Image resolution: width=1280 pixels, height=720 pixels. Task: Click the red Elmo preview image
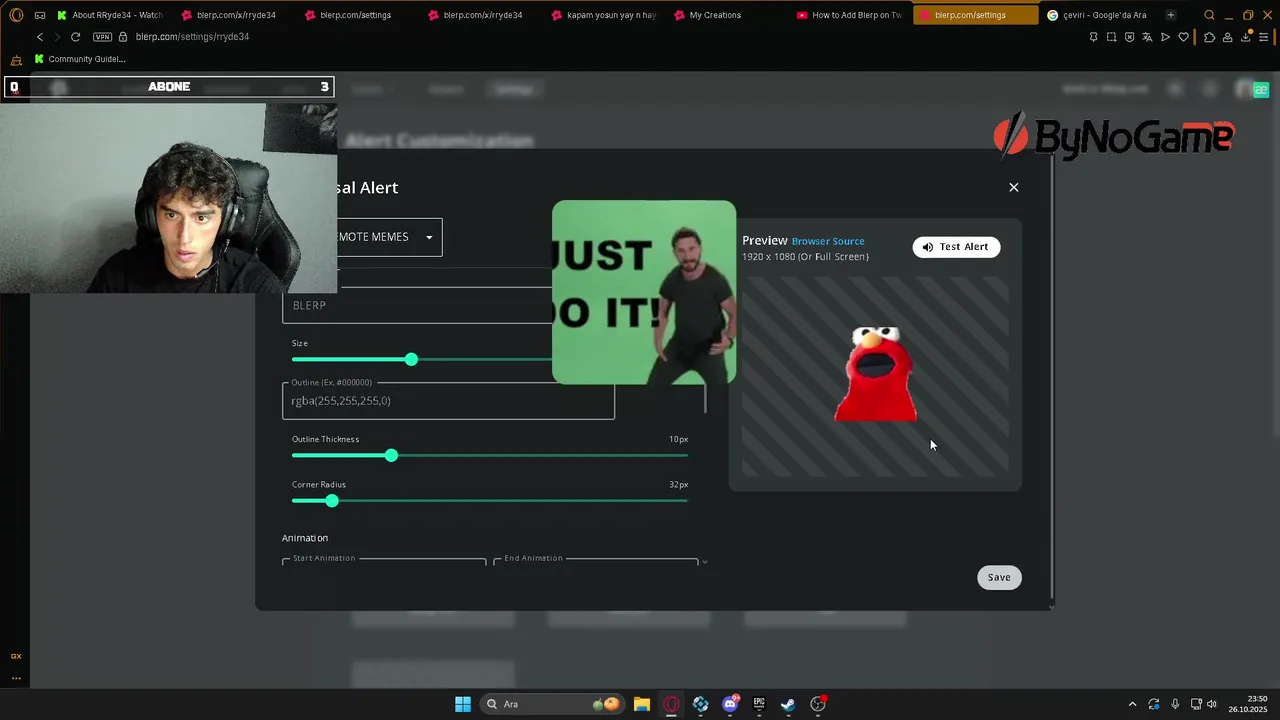click(x=875, y=374)
